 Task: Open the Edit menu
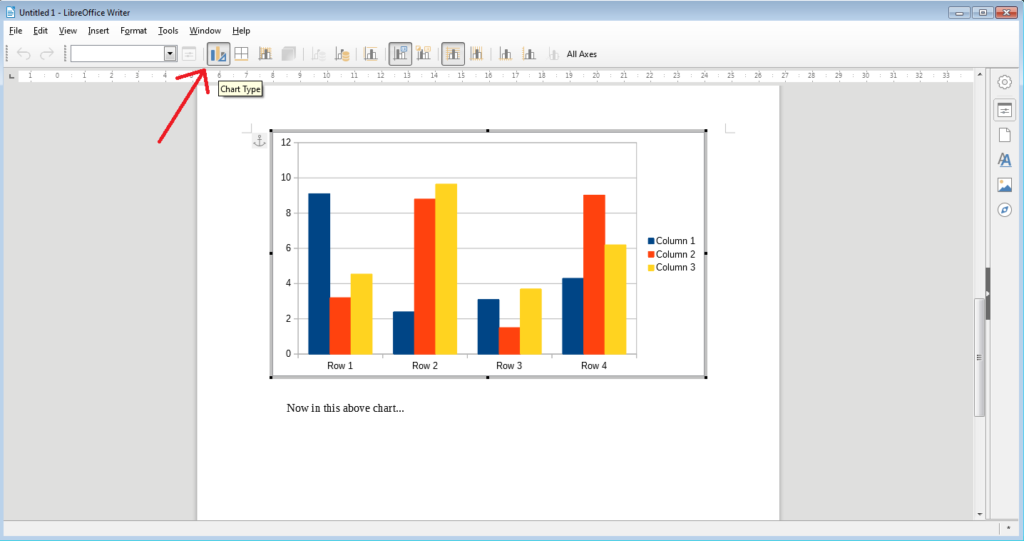40,31
